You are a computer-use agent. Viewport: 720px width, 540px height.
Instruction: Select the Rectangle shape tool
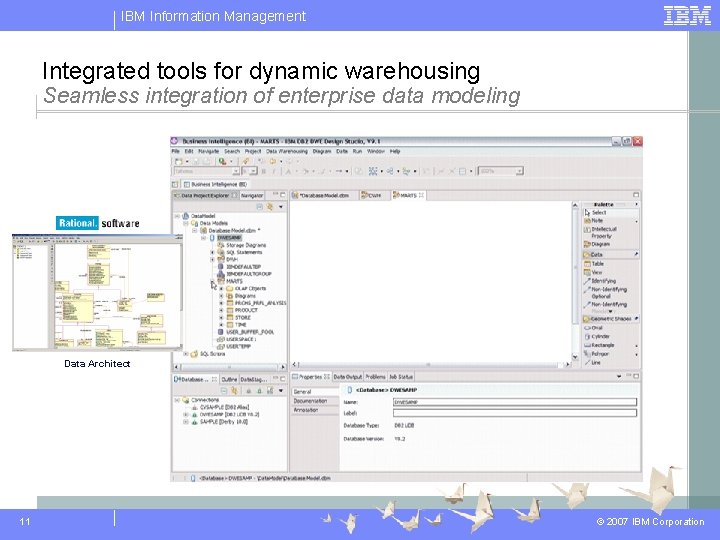[x=602, y=345]
